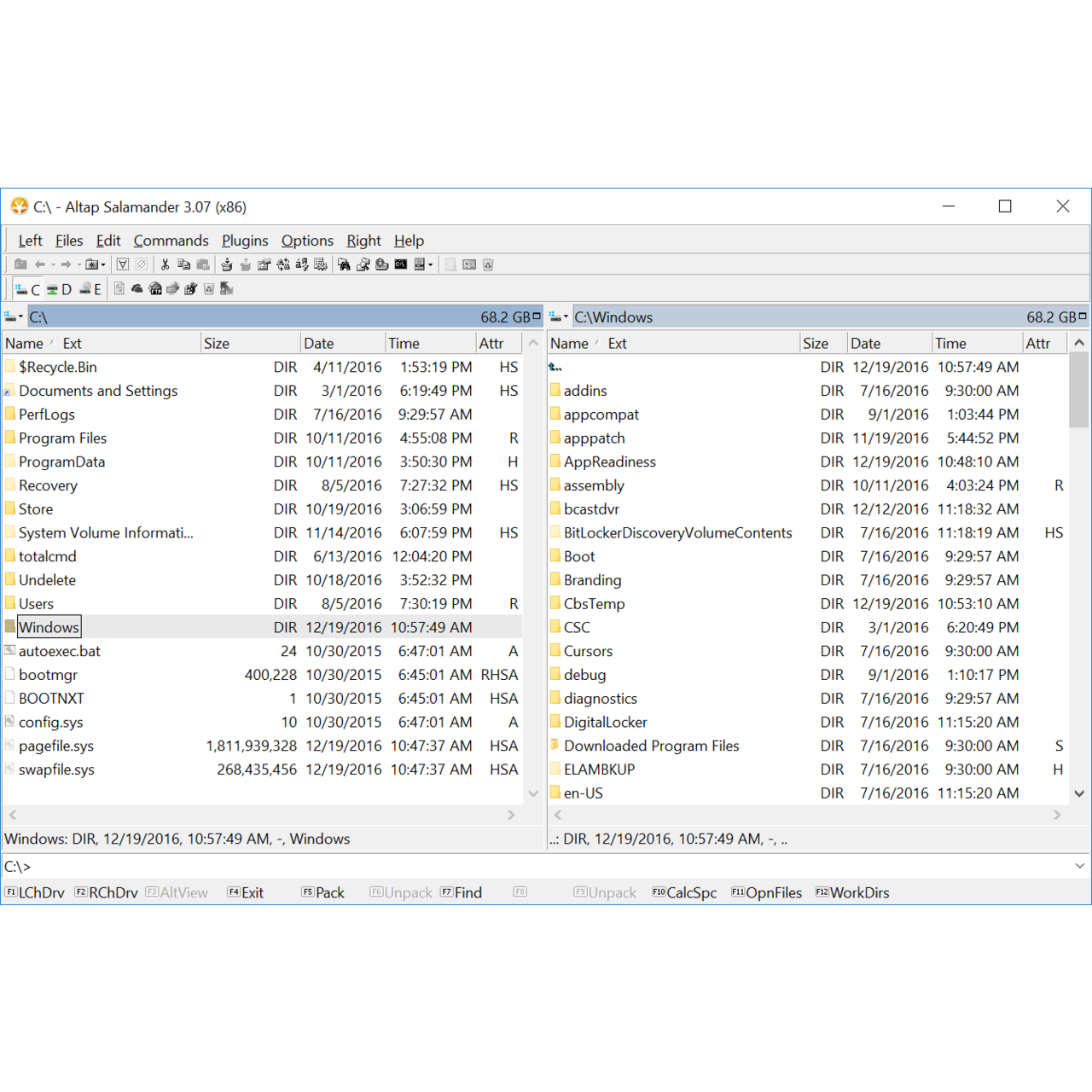The image size is (1092, 1092).
Task: Open the command shell via the C:\ icon
Action: [x=400, y=264]
